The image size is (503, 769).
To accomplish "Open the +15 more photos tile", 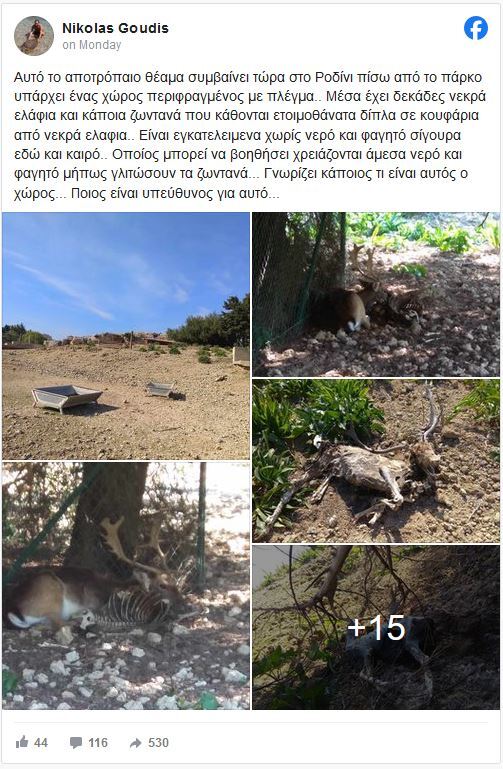I will pyautogui.click(x=376, y=627).
